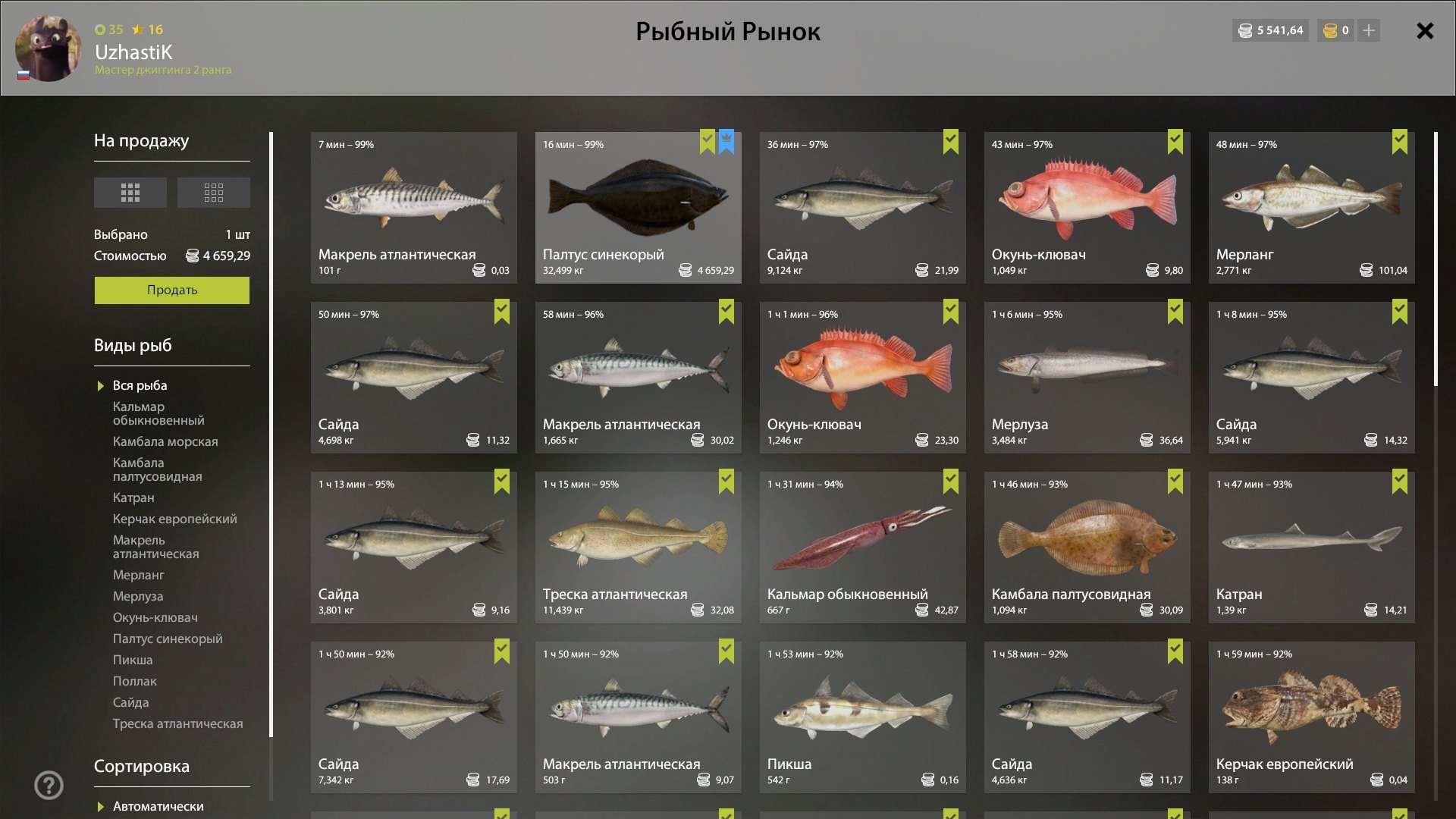
Task: Close the Рыбный Рынок window
Action: click(x=1425, y=30)
